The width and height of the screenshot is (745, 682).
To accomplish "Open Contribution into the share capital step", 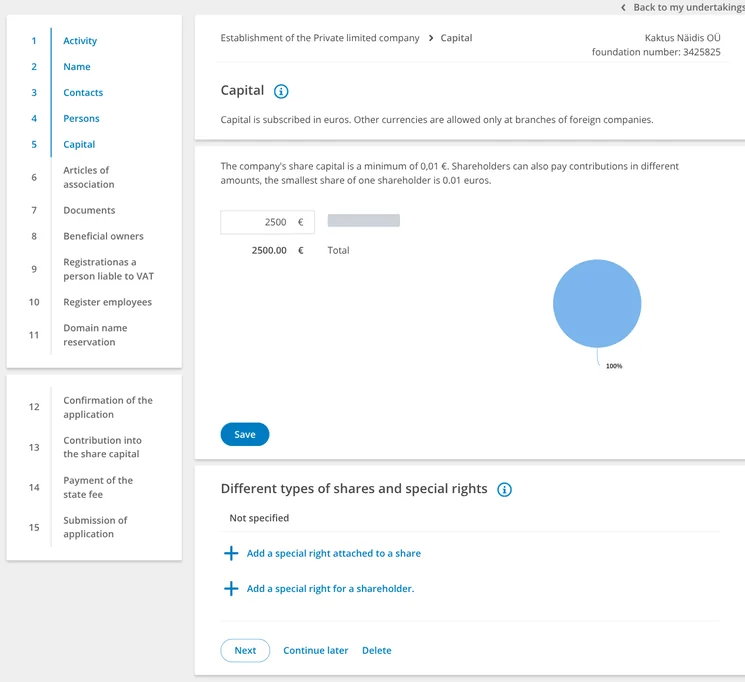I will [x=102, y=447].
